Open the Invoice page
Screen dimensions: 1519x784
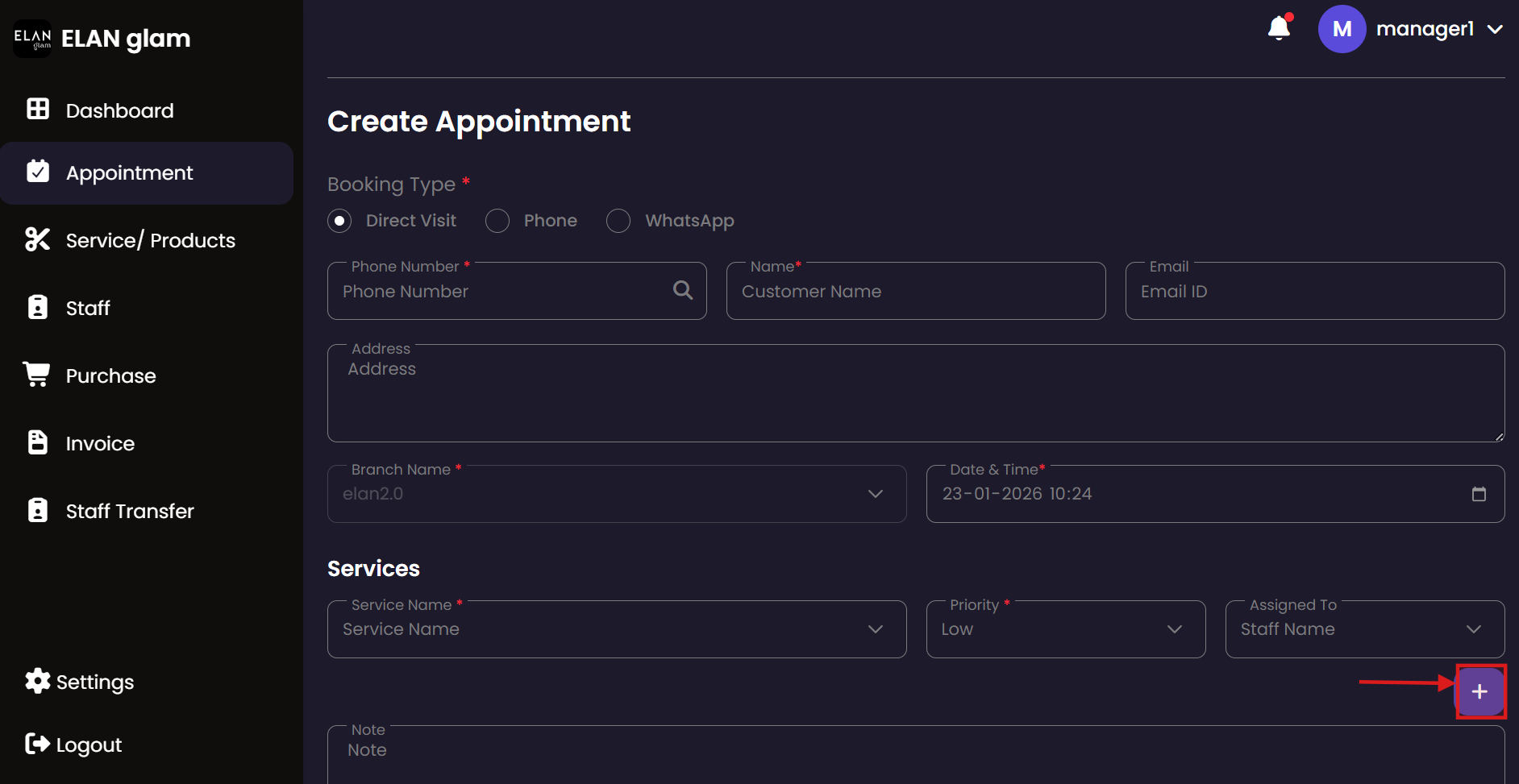(x=100, y=443)
